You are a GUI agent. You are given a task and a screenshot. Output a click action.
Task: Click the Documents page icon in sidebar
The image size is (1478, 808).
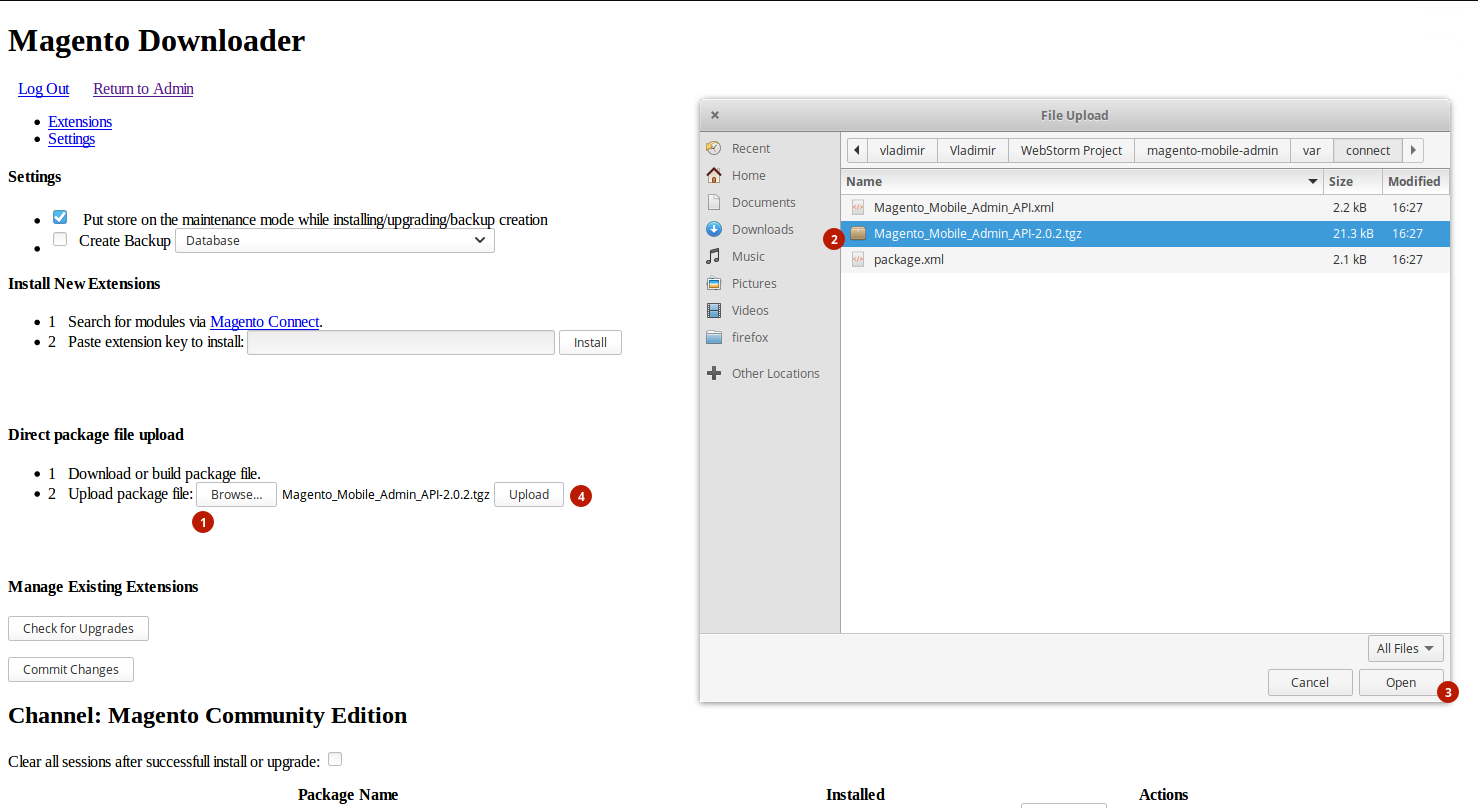tap(713, 202)
